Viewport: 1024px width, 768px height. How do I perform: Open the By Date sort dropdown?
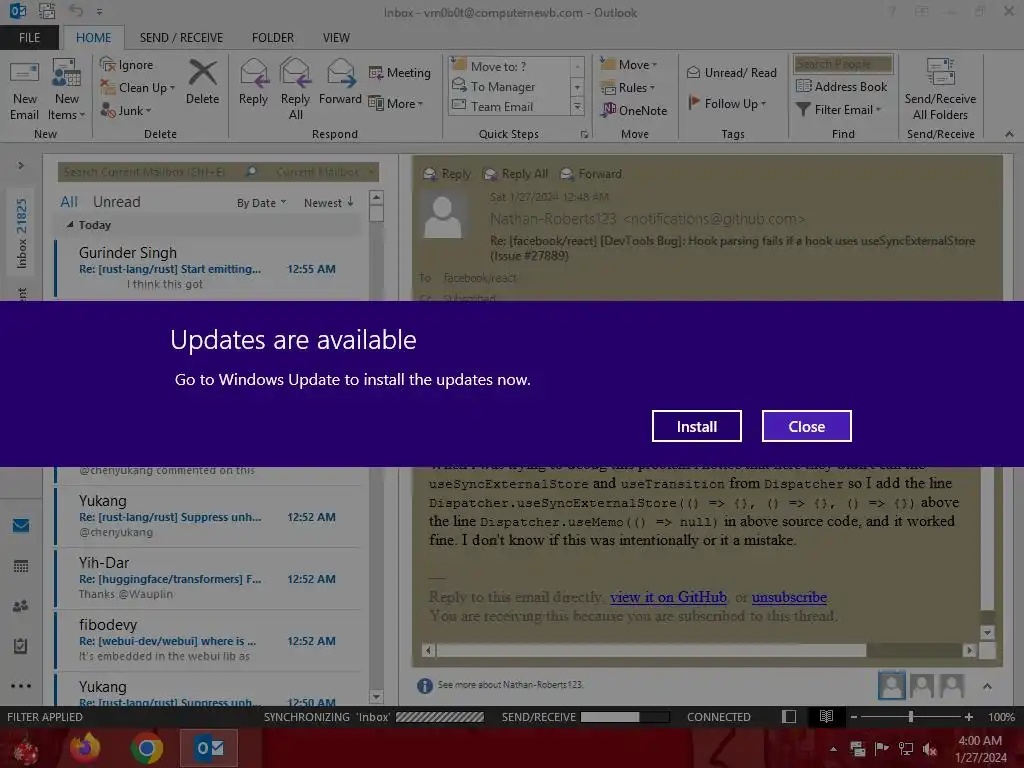[x=261, y=203]
